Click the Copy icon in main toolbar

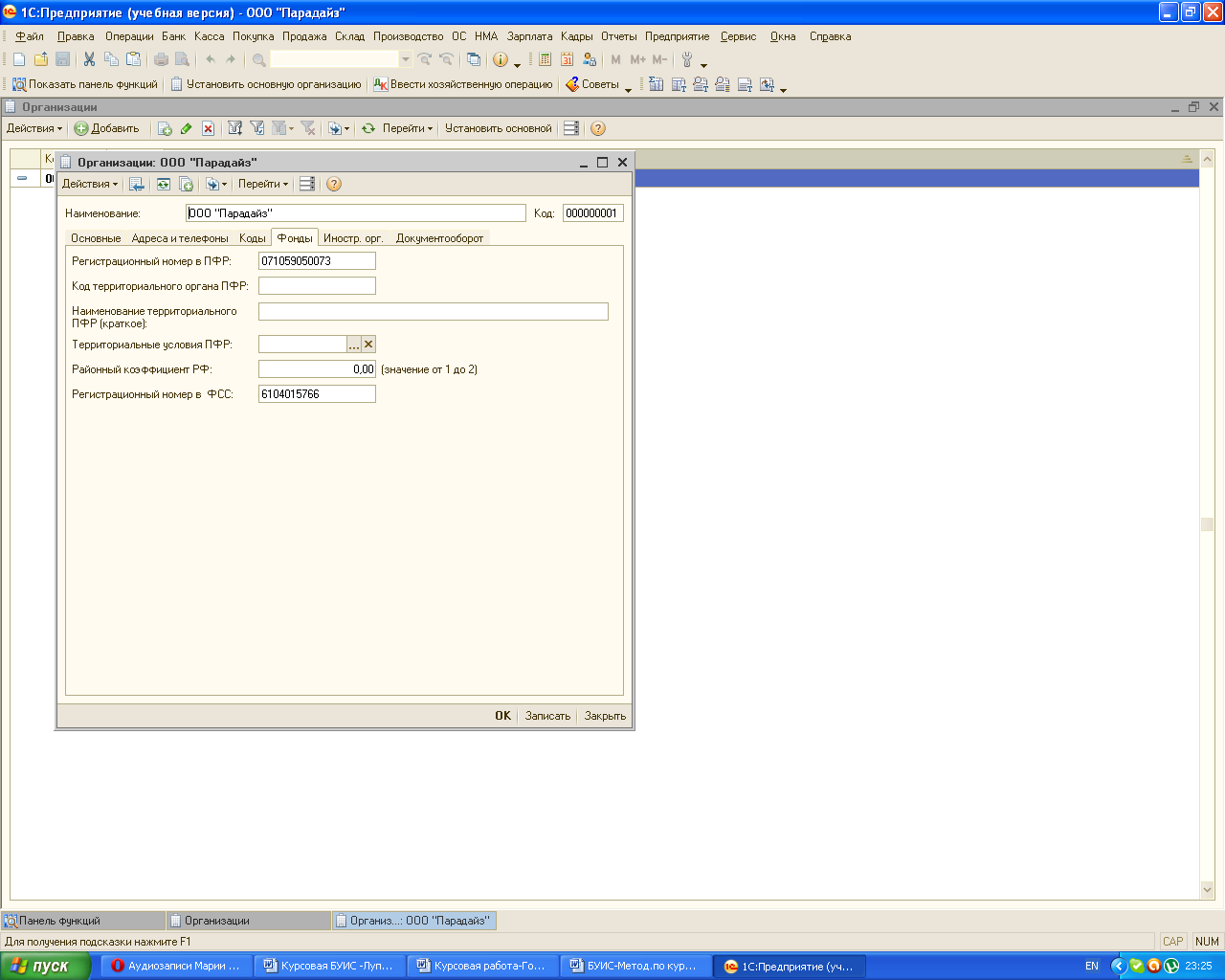(111, 59)
